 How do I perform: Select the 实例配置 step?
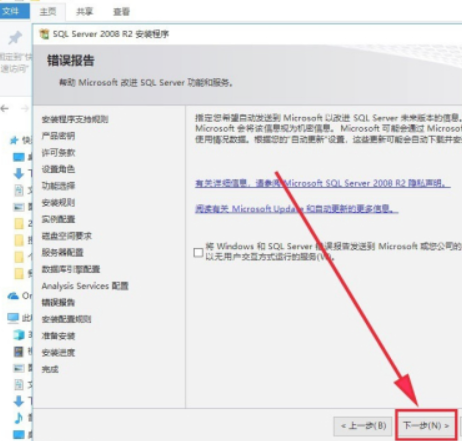pos(58,219)
